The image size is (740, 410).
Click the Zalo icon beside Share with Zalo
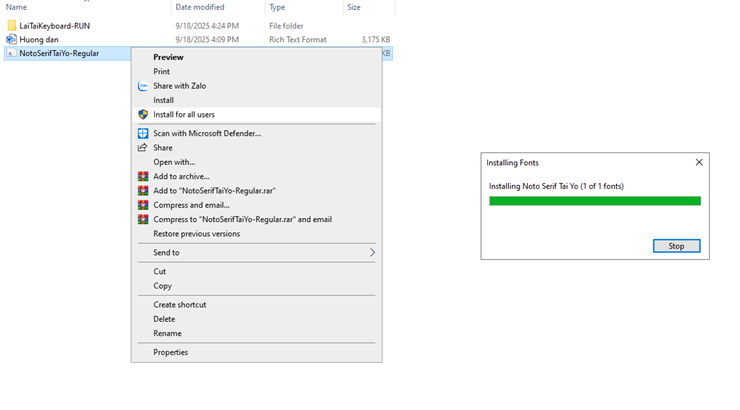143,86
